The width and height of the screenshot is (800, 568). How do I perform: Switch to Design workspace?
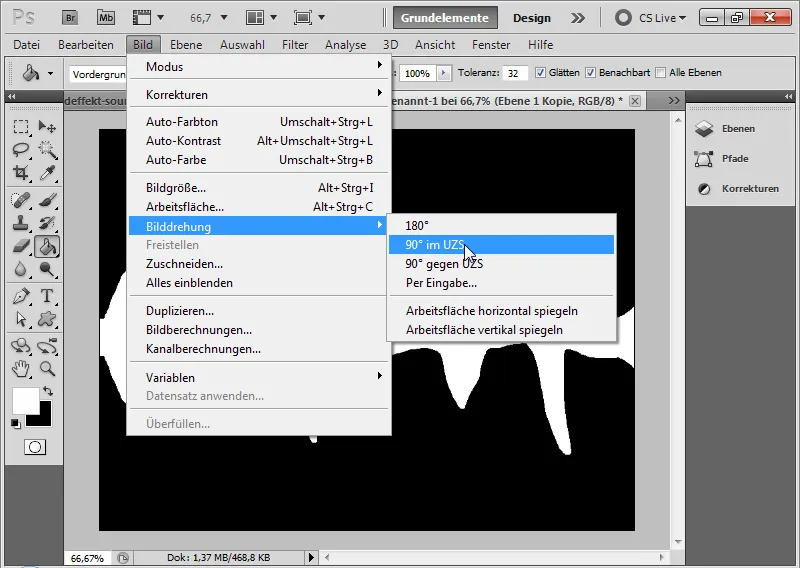[532, 18]
